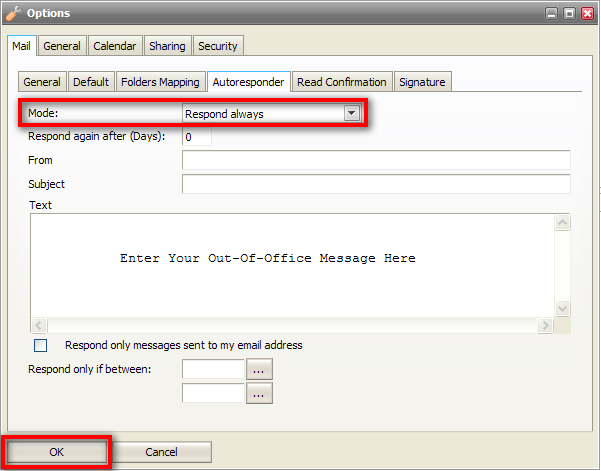Open the Security tab
The image size is (601, 471).
(218, 46)
